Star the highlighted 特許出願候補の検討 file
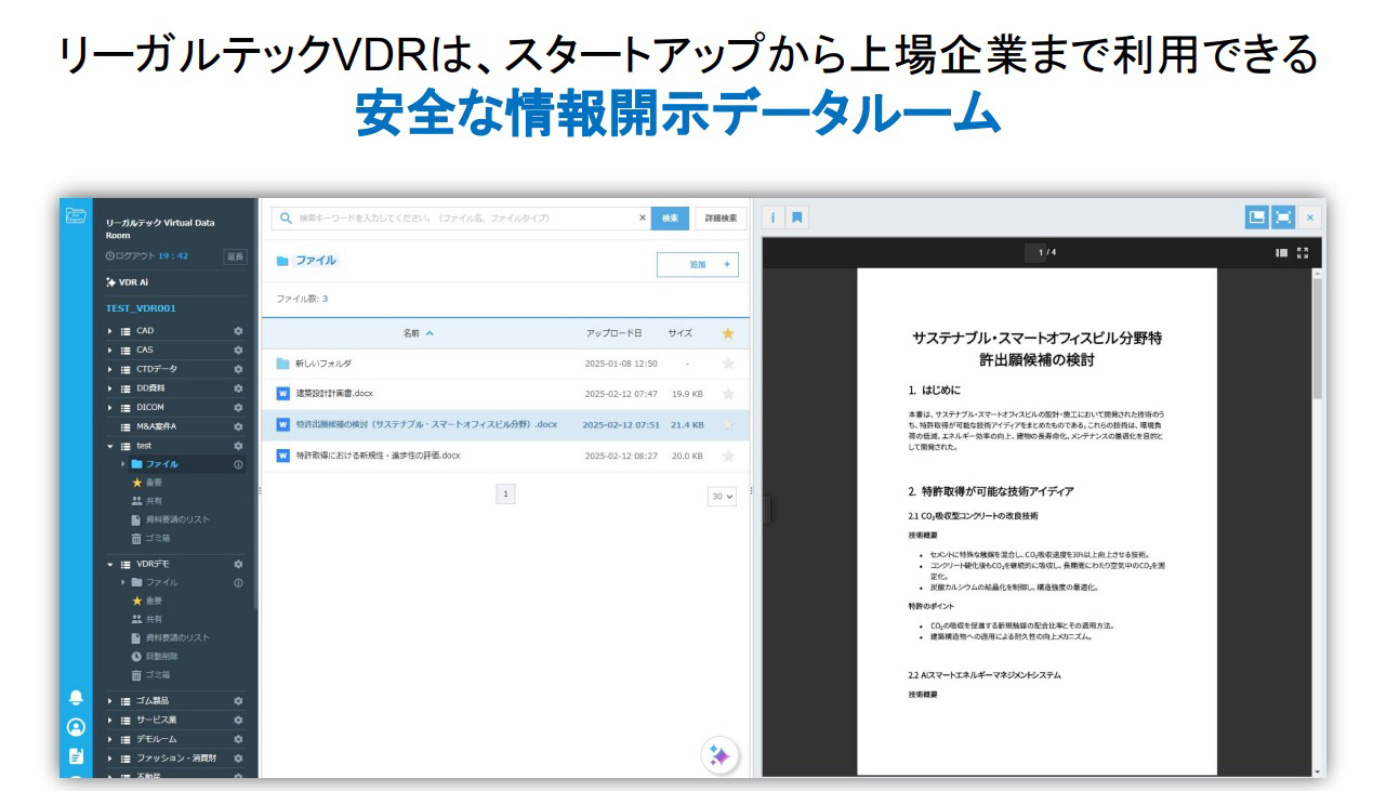This screenshot has width=1400, height=791. (x=728, y=425)
